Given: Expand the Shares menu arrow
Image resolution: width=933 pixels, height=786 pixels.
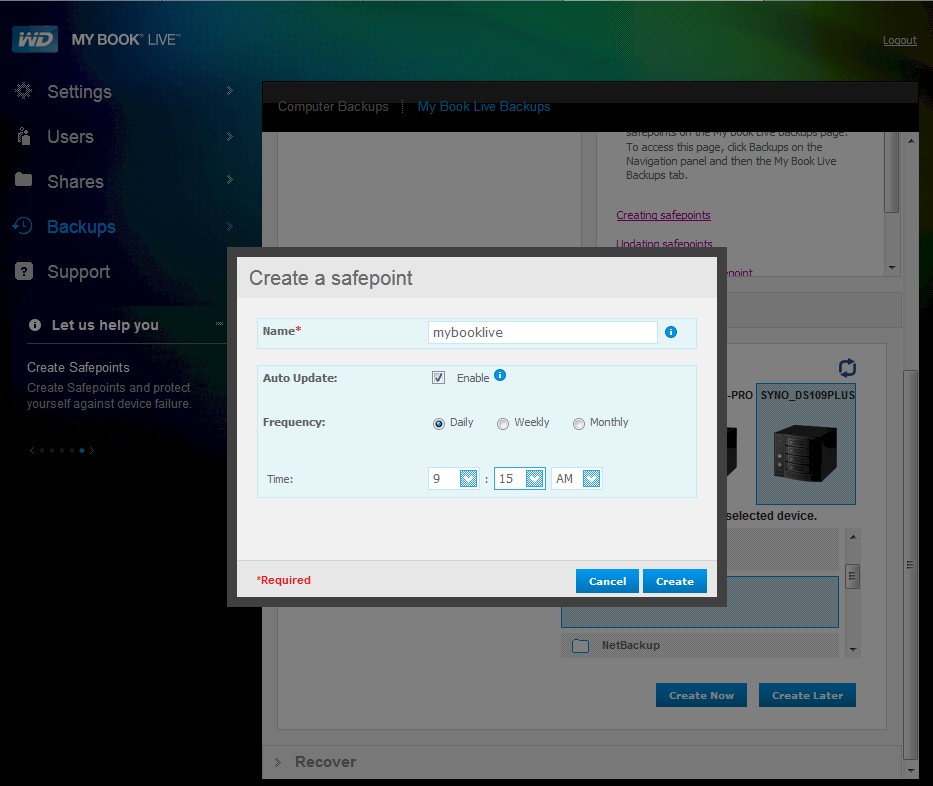Looking at the screenshot, I should click(230, 180).
